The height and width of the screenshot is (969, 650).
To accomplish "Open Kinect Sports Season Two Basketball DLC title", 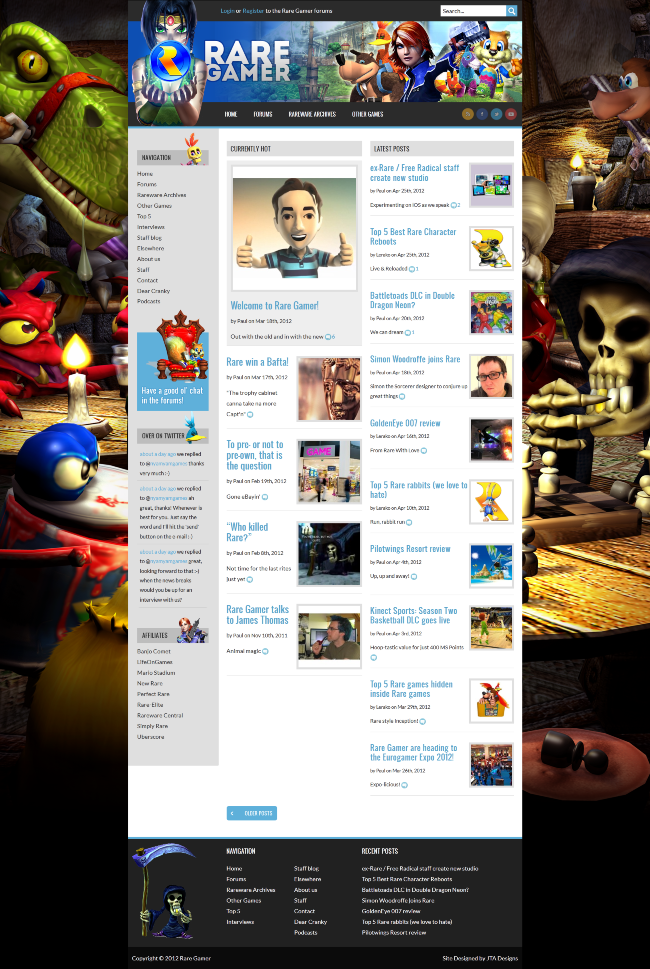I will [413, 616].
